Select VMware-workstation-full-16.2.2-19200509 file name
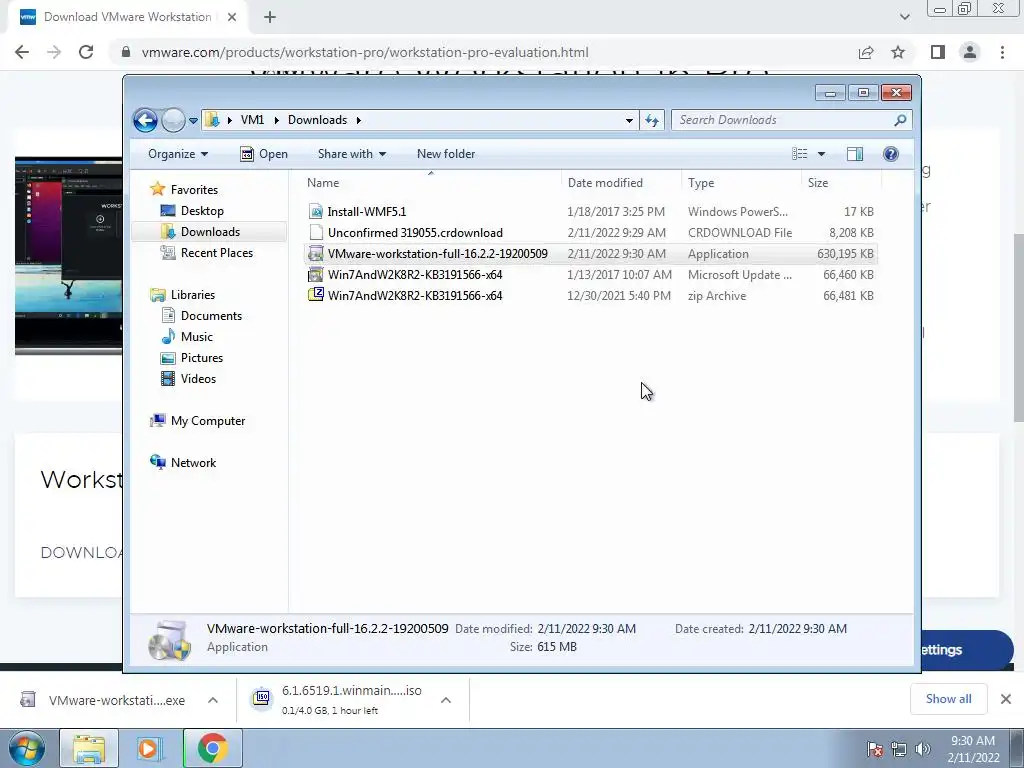The height and width of the screenshot is (768, 1024). coord(438,254)
